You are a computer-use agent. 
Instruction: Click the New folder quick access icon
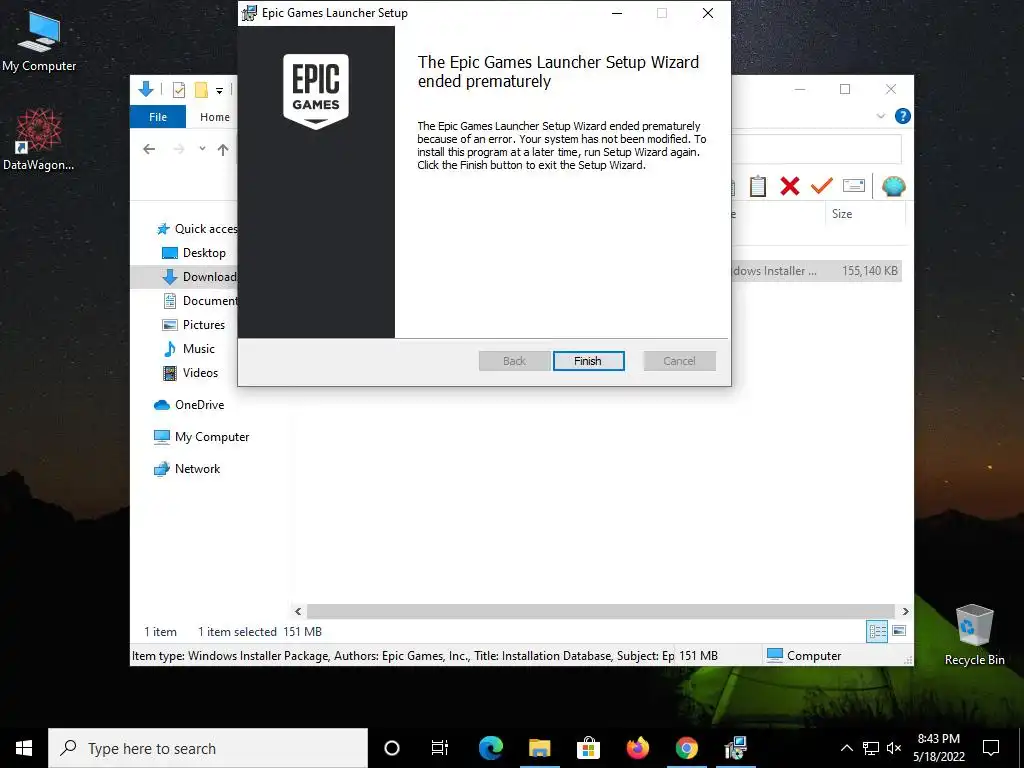[201, 89]
